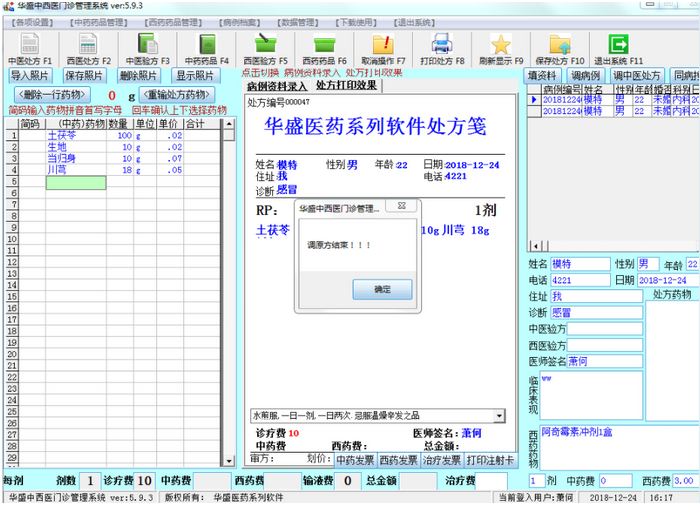Open 西药药品 F6 toolbar icon
Screen dimensions: 700x513
click(x=324, y=49)
